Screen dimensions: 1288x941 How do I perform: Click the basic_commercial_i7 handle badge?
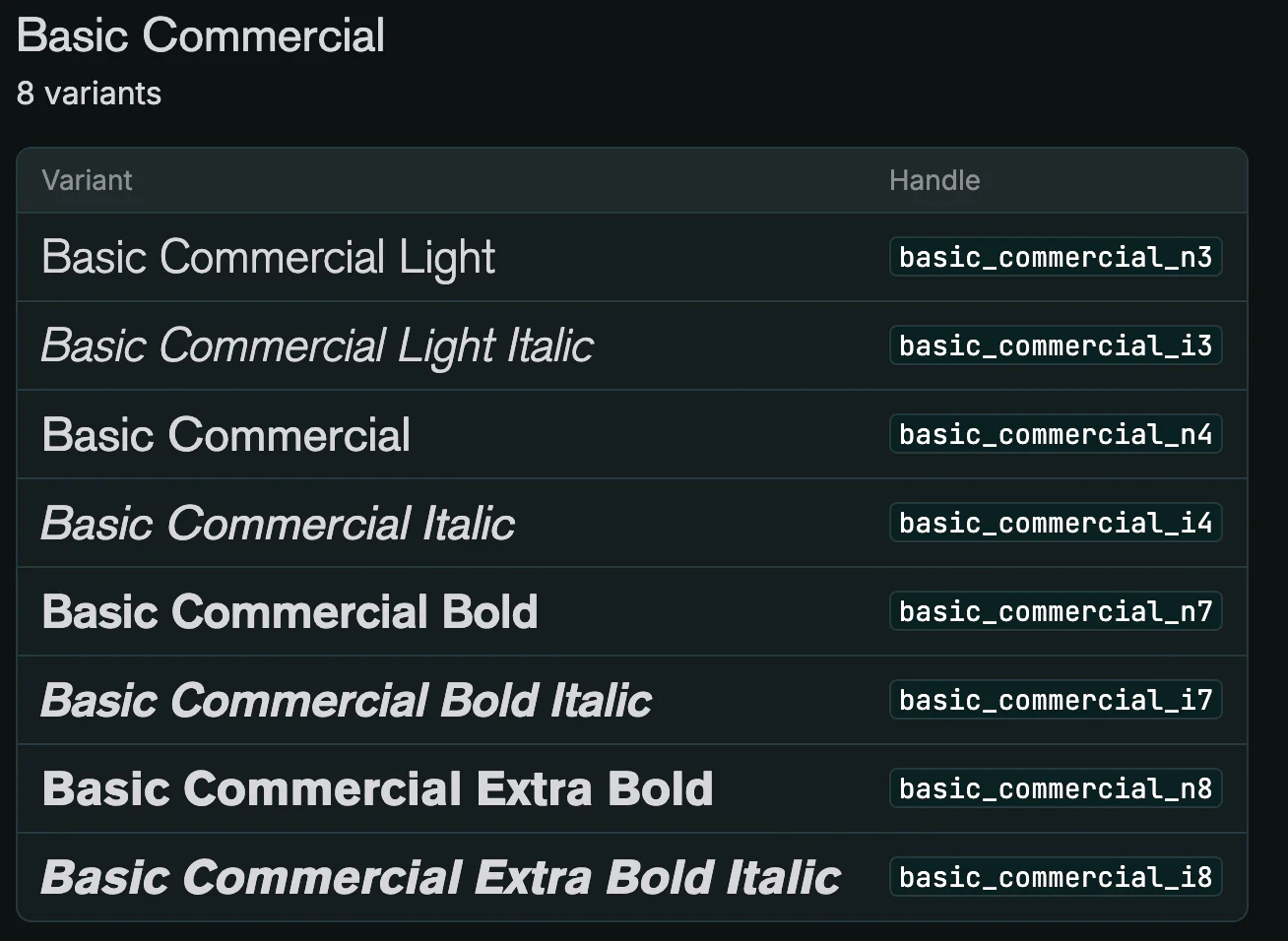click(x=1055, y=700)
